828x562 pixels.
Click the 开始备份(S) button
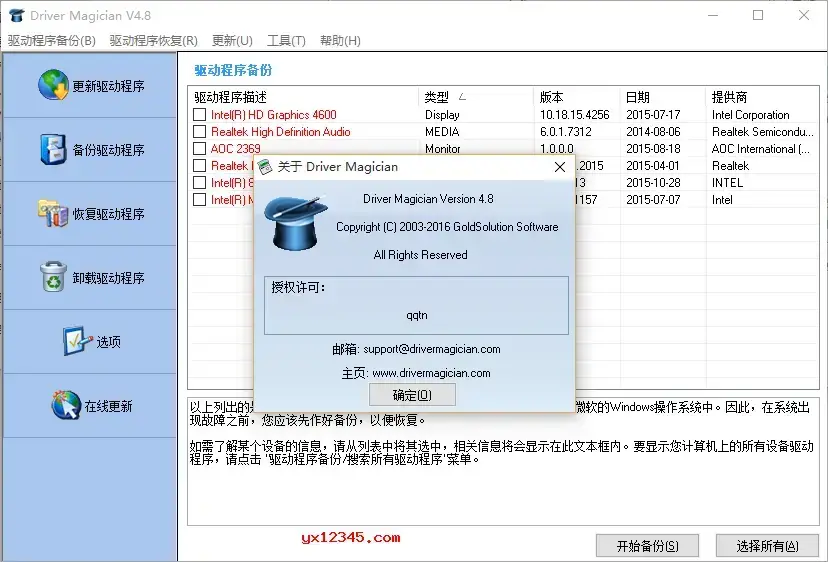click(x=647, y=546)
